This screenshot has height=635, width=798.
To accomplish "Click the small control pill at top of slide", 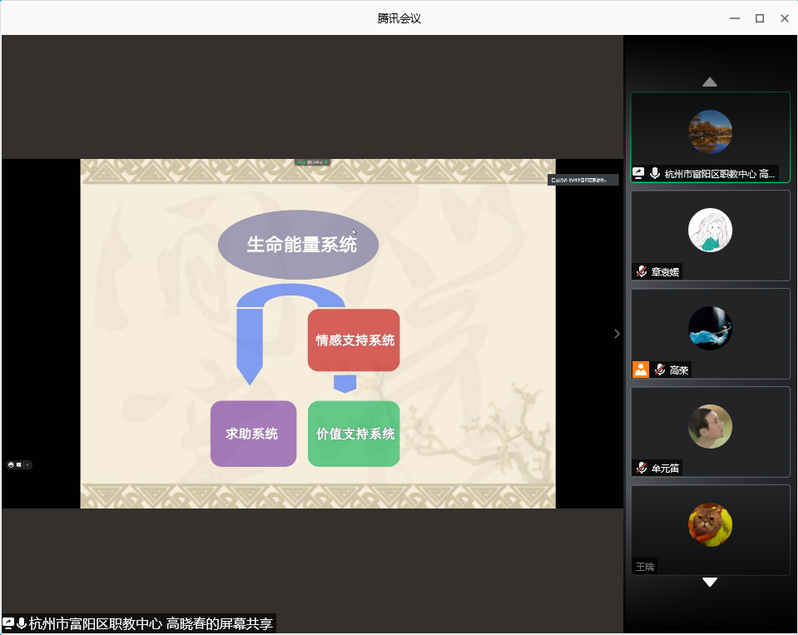I will [x=311, y=162].
